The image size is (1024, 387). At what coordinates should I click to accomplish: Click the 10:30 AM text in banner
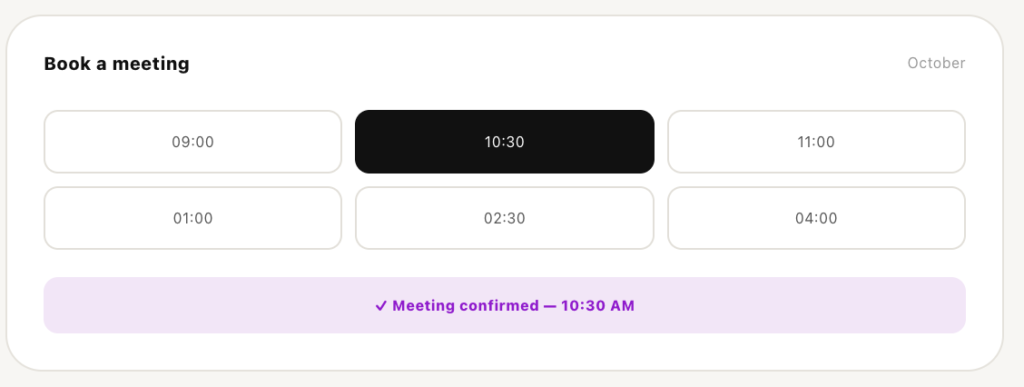tap(598, 305)
